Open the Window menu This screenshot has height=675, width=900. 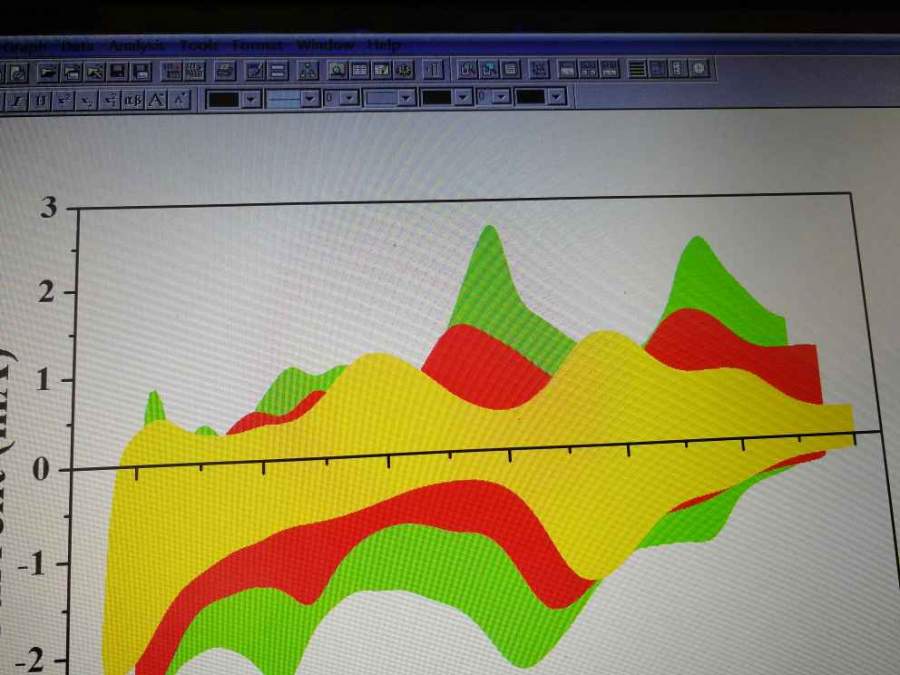(x=325, y=45)
